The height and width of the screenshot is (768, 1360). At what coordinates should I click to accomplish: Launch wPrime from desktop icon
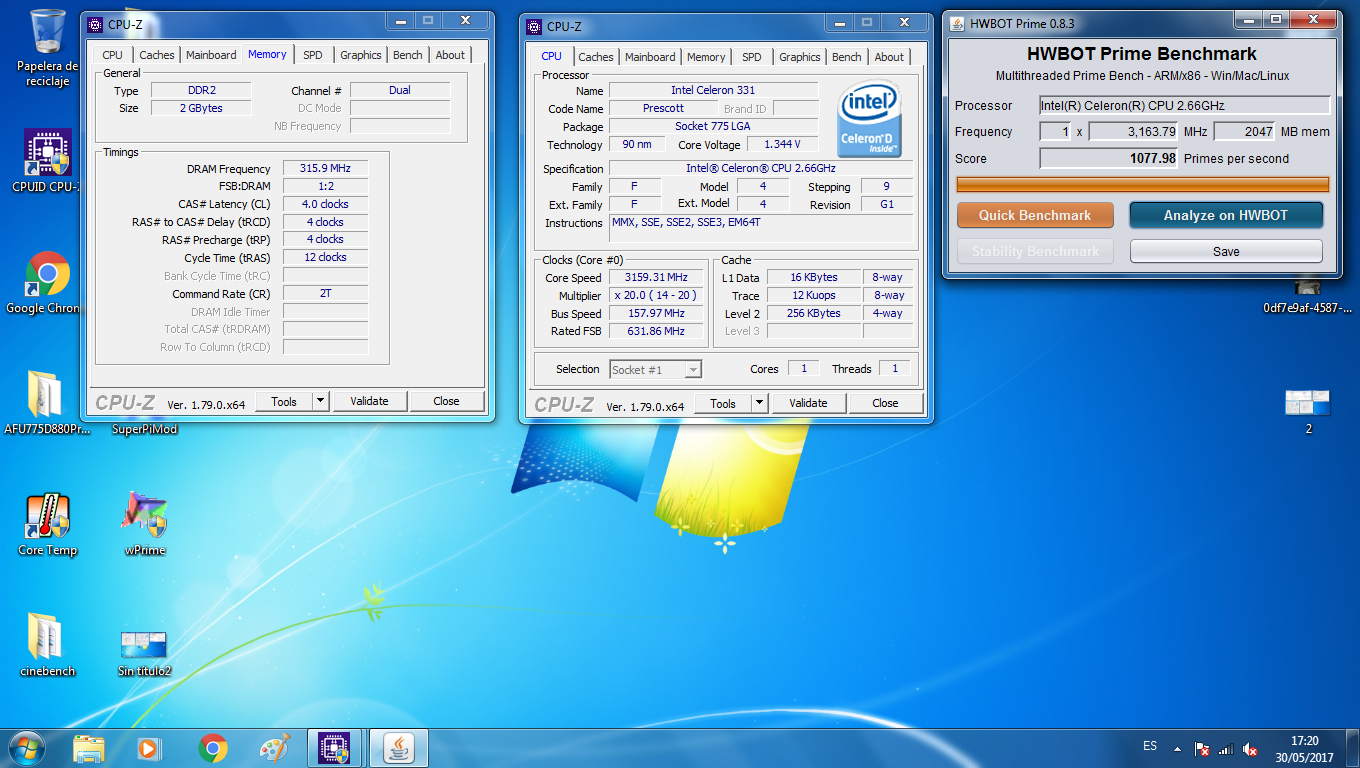point(145,525)
